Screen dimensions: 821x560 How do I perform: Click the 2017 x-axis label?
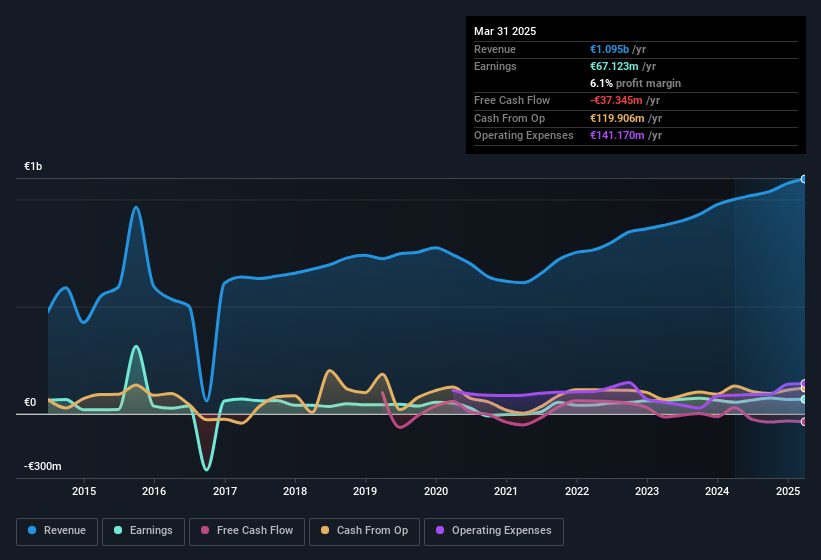(225, 491)
